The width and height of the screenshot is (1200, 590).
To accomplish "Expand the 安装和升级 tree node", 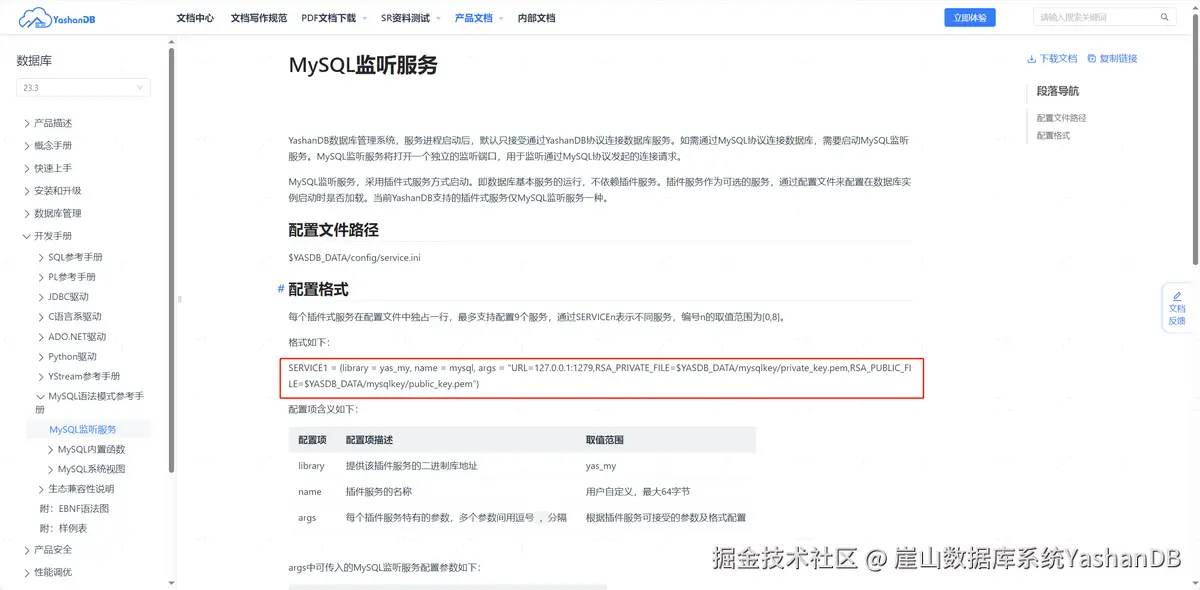I will [x=27, y=190].
